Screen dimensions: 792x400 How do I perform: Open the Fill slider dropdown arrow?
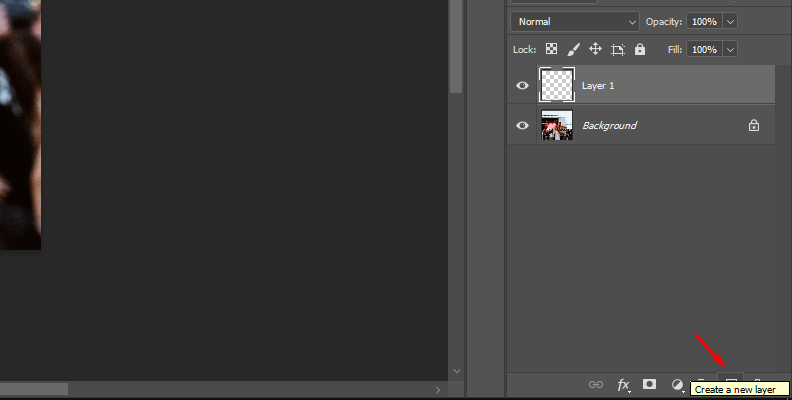730,49
